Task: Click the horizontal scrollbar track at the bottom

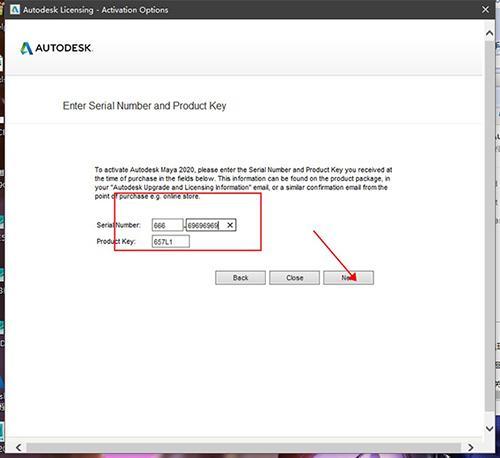Action: (x=243, y=447)
